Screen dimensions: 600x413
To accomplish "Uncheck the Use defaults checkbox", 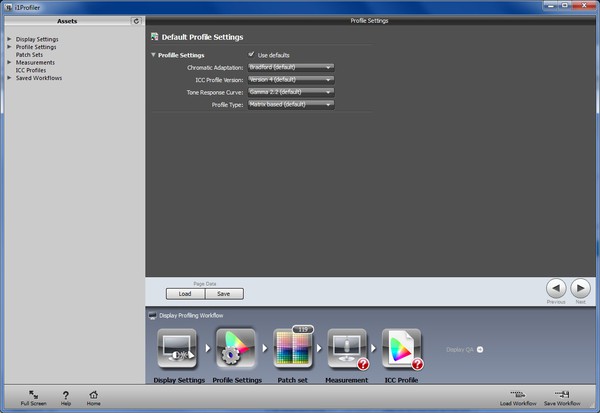I will coord(251,54).
